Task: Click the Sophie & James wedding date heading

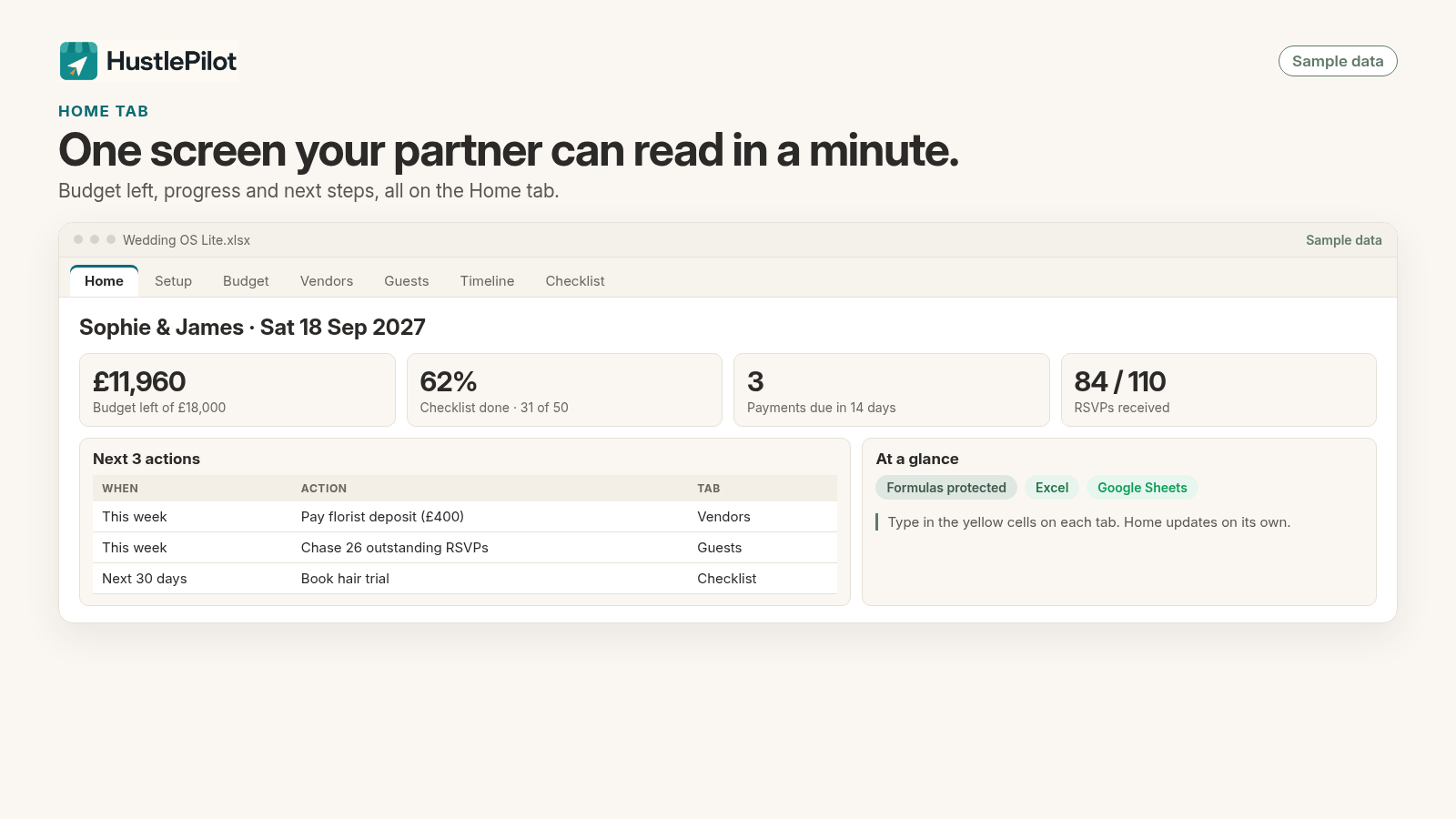Action: (x=252, y=328)
